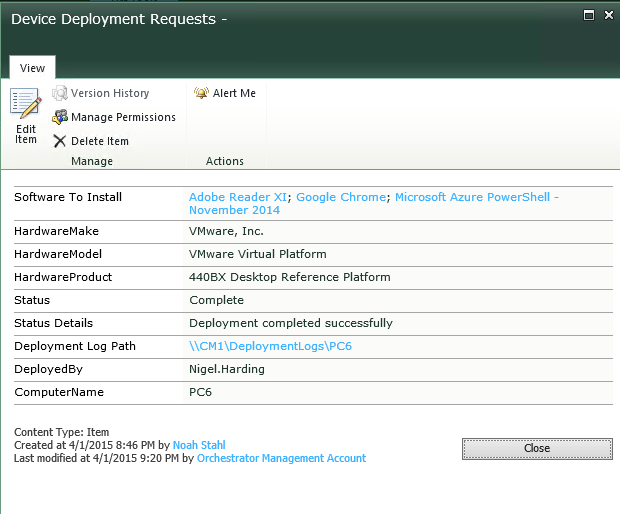
Task: Open Orchestrator Management Account link
Action: 281,458
